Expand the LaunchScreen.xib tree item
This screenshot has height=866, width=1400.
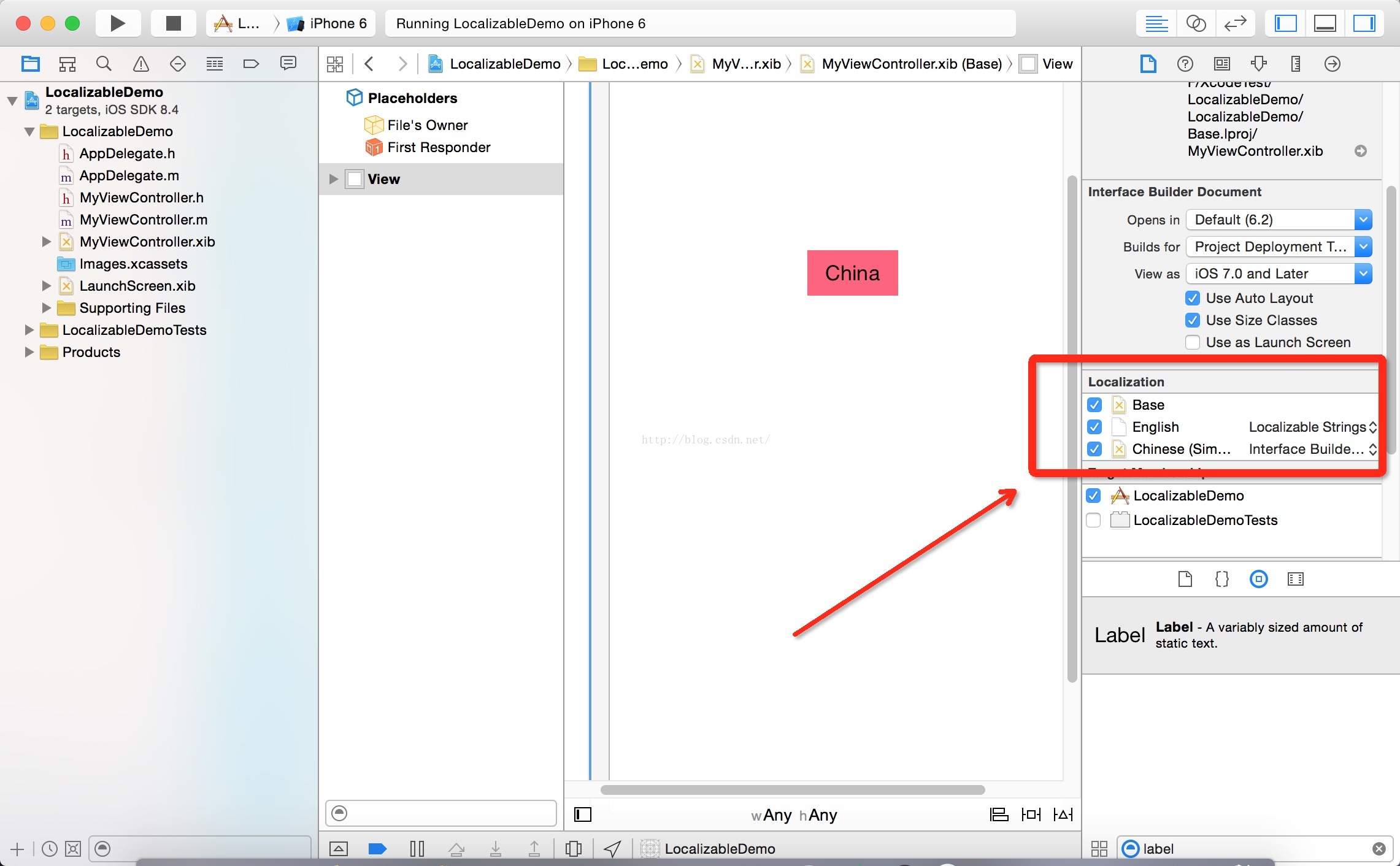point(46,286)
